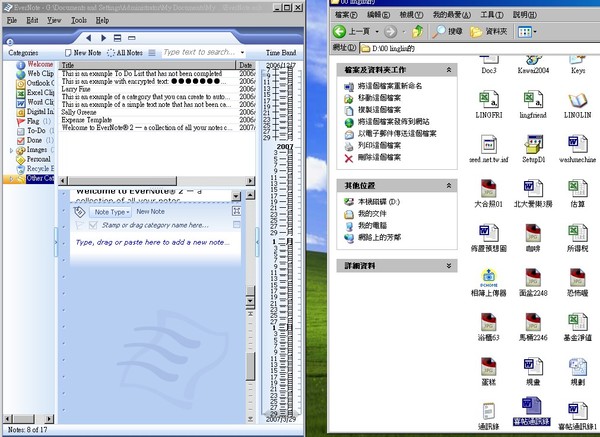This screenshot has height=437, width=600.
Task: Click the EverNote search text field
Action: [200, 52]
